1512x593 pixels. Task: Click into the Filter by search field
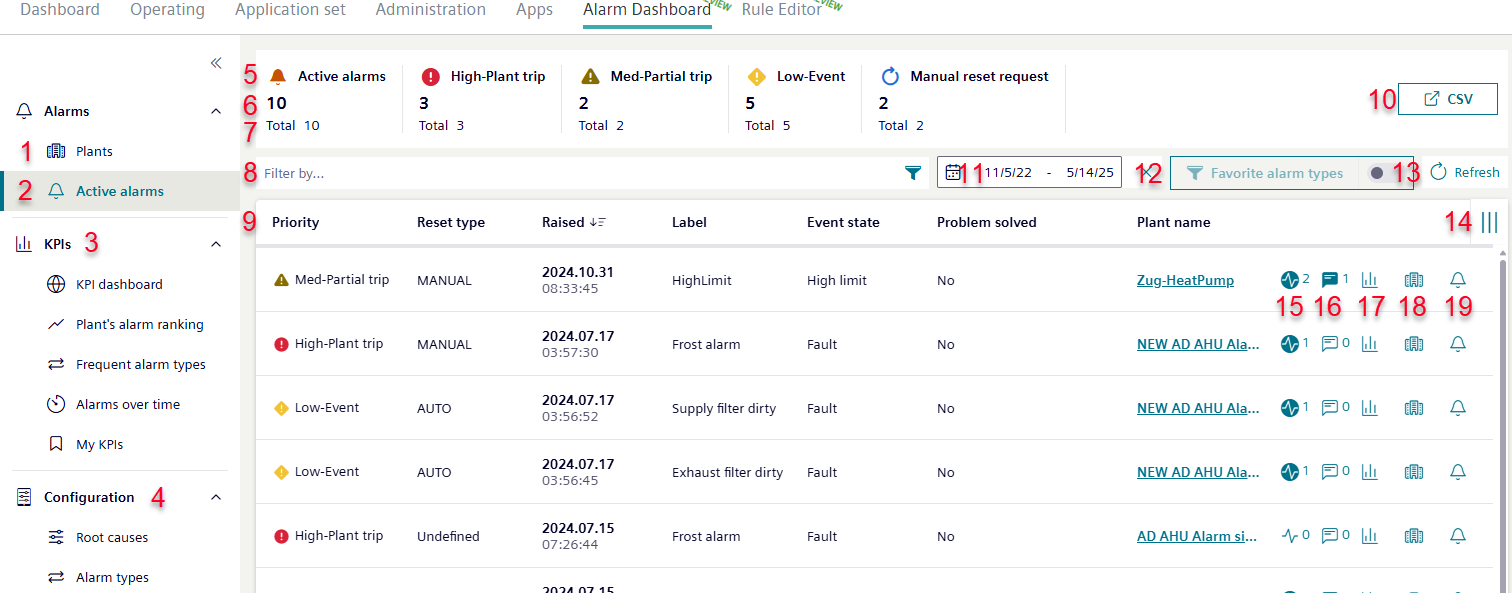578,173
